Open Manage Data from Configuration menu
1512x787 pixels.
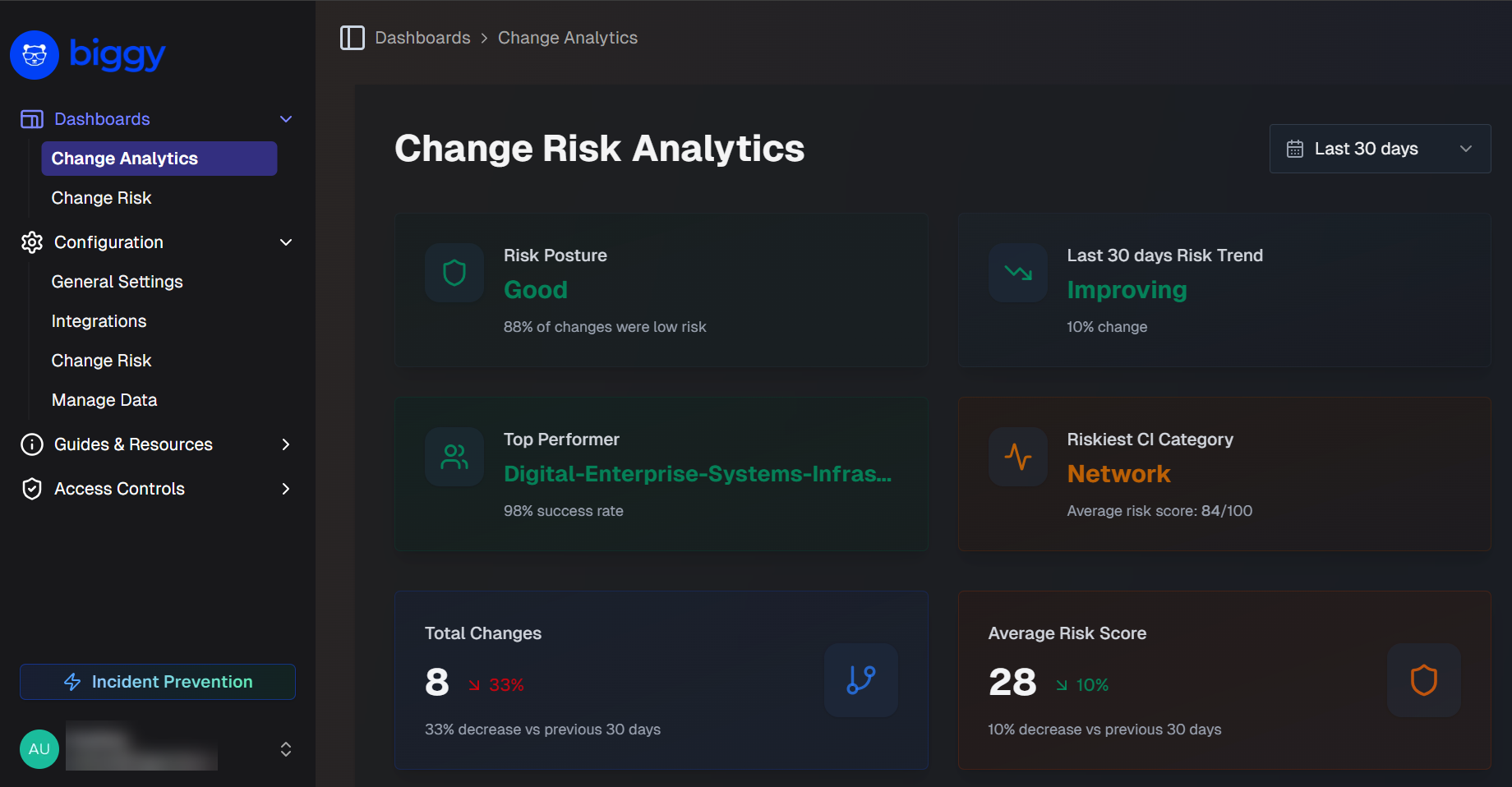click(104, 399)
